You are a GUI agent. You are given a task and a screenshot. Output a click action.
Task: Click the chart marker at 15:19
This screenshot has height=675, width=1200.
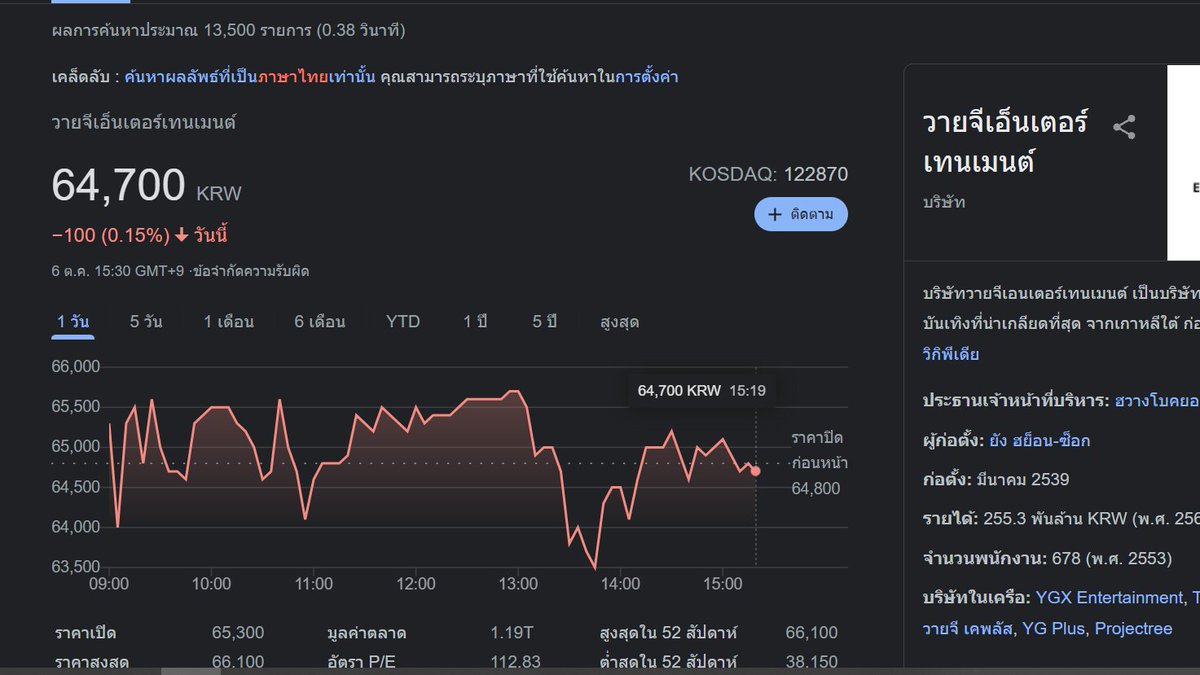click(755, 471)
